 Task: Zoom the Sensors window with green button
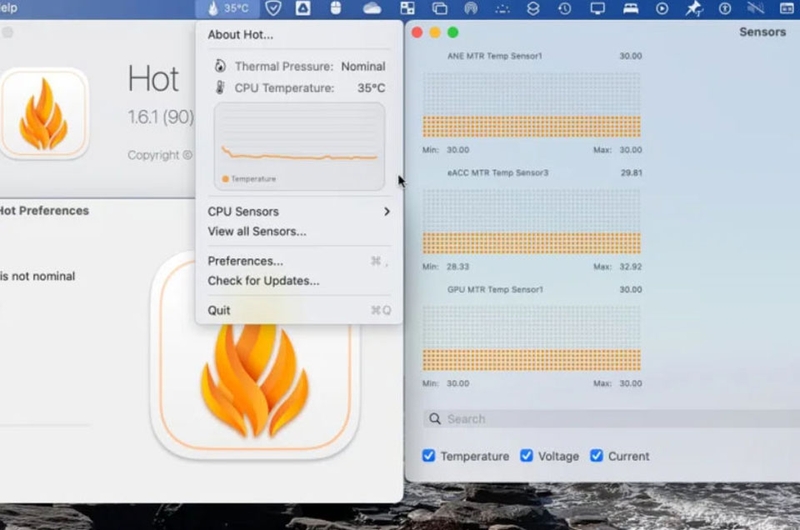point(453,32)
